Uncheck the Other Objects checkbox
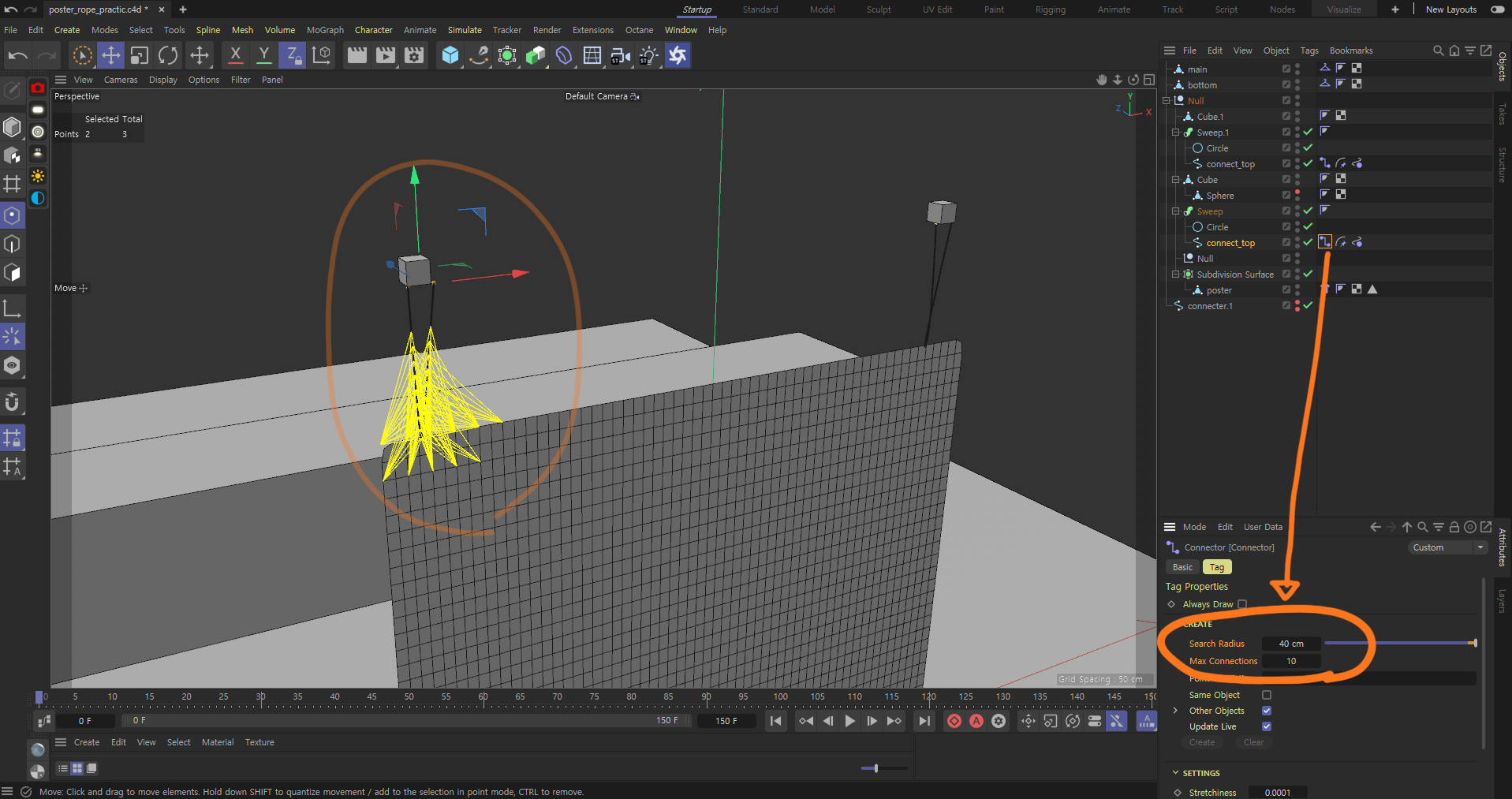Image resolution: width=1512 pixels, height=799 pixels. (1267, 711)
